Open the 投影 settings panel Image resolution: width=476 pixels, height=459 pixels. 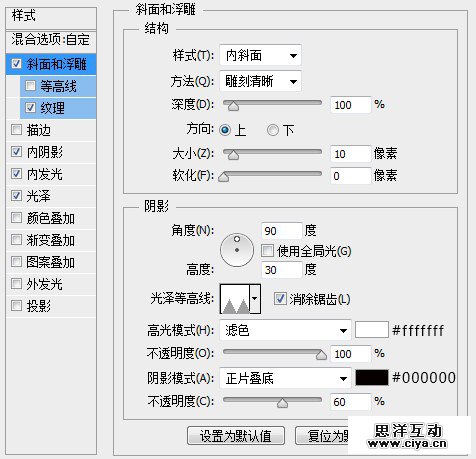39,306
